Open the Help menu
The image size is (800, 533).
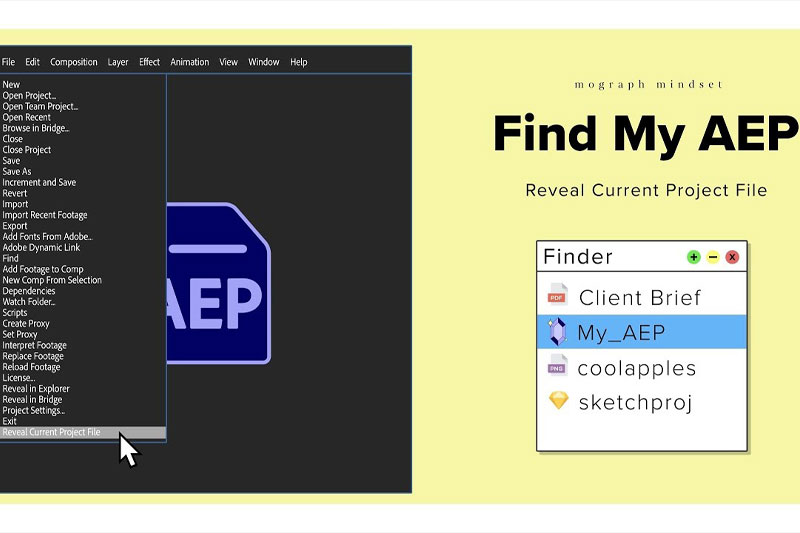pyautogui.click(x=298, y=62)
